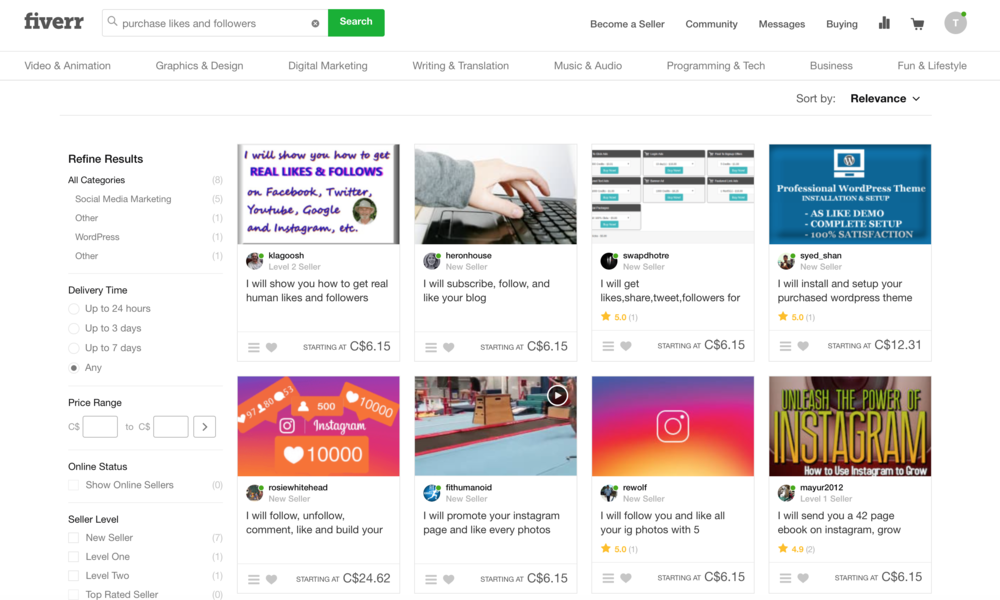Open Business category menu

coord(831,66)
